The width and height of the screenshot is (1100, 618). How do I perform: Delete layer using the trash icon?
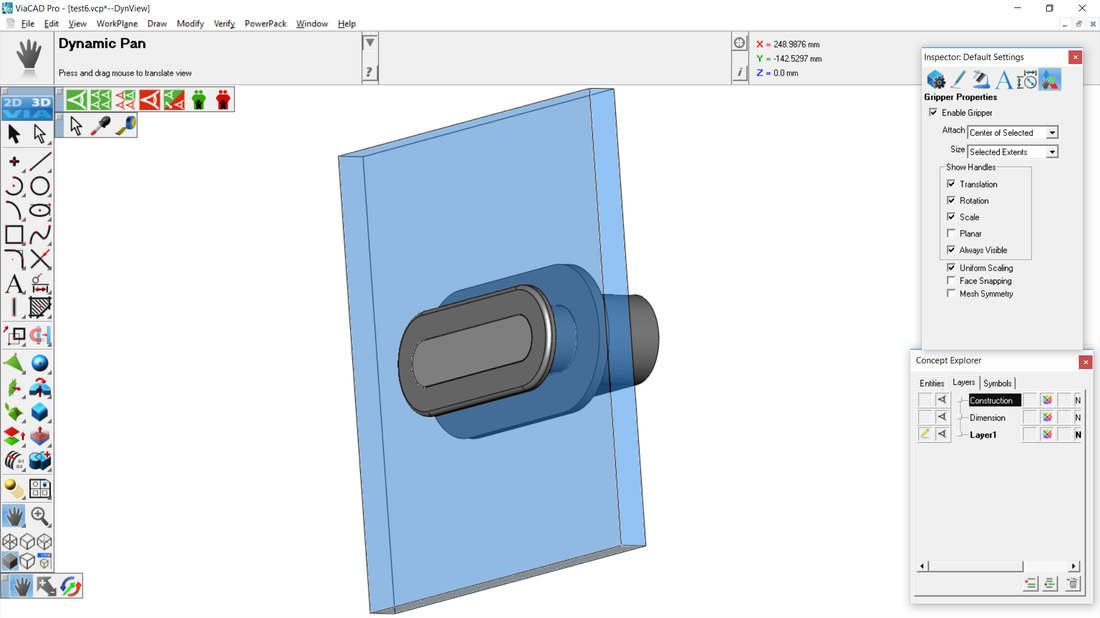tap(1072, 584)
